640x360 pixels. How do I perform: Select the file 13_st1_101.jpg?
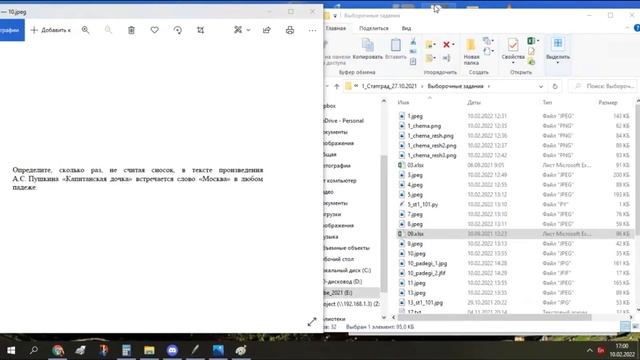point(425,302)
